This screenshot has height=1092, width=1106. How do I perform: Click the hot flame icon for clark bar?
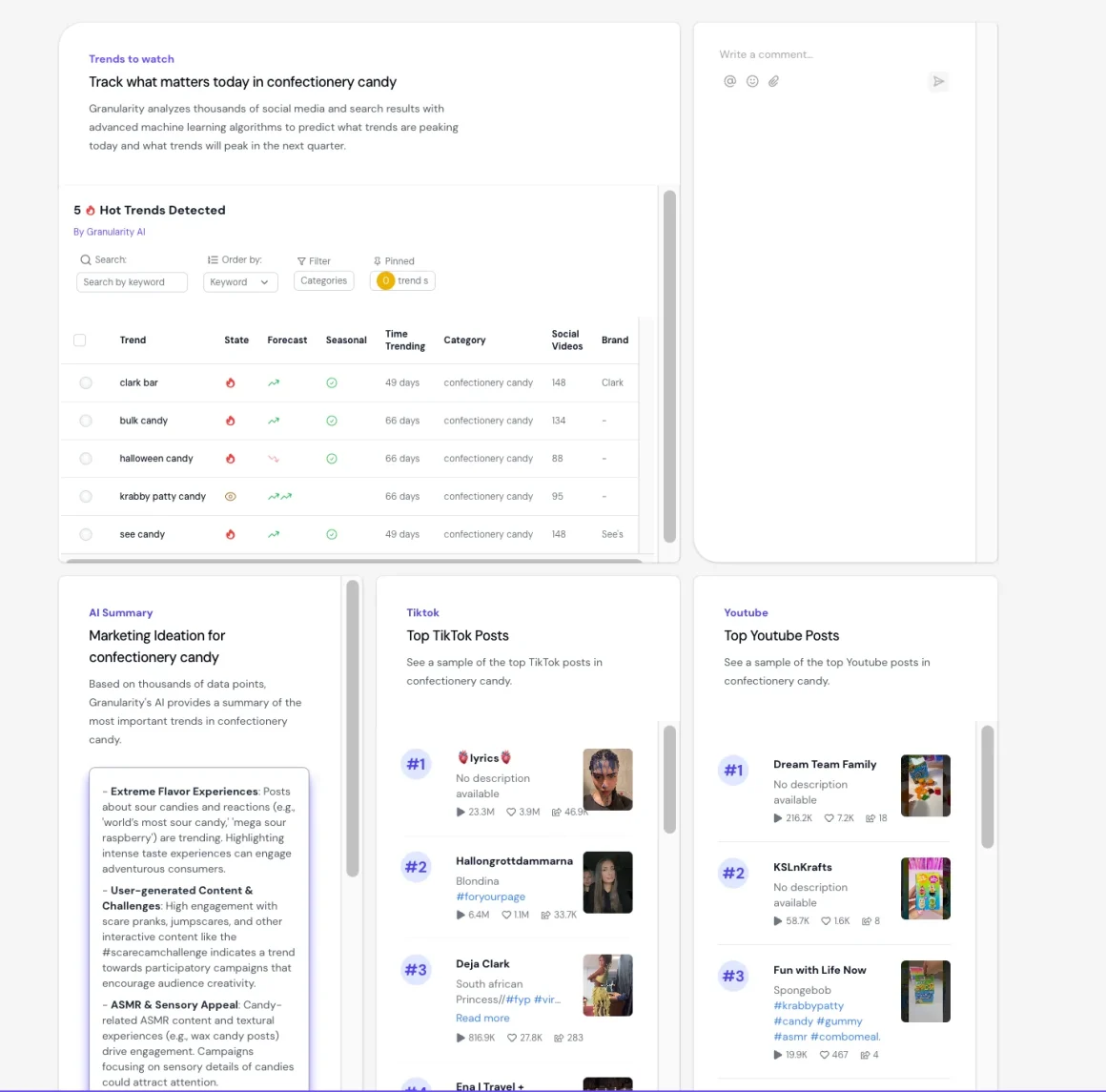pos(230,382)
